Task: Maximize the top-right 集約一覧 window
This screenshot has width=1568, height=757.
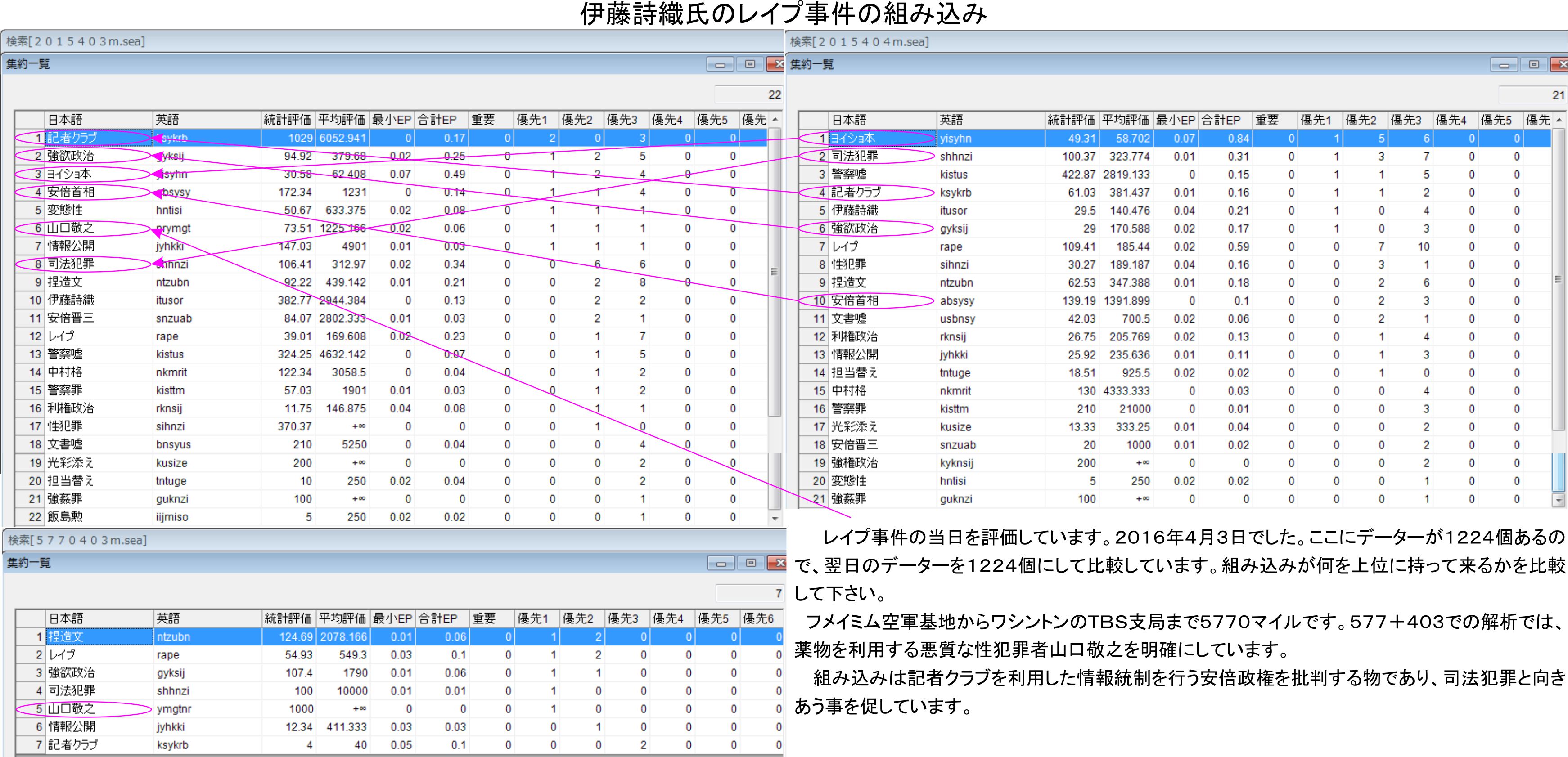Action: point(1534,65)
